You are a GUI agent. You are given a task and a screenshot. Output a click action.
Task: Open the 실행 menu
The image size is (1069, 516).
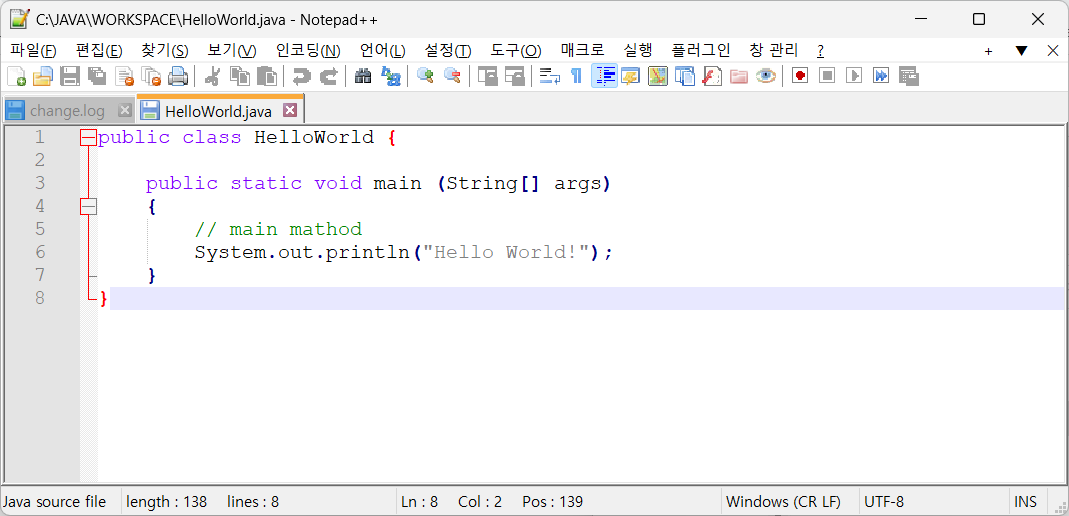click(638, 50)
